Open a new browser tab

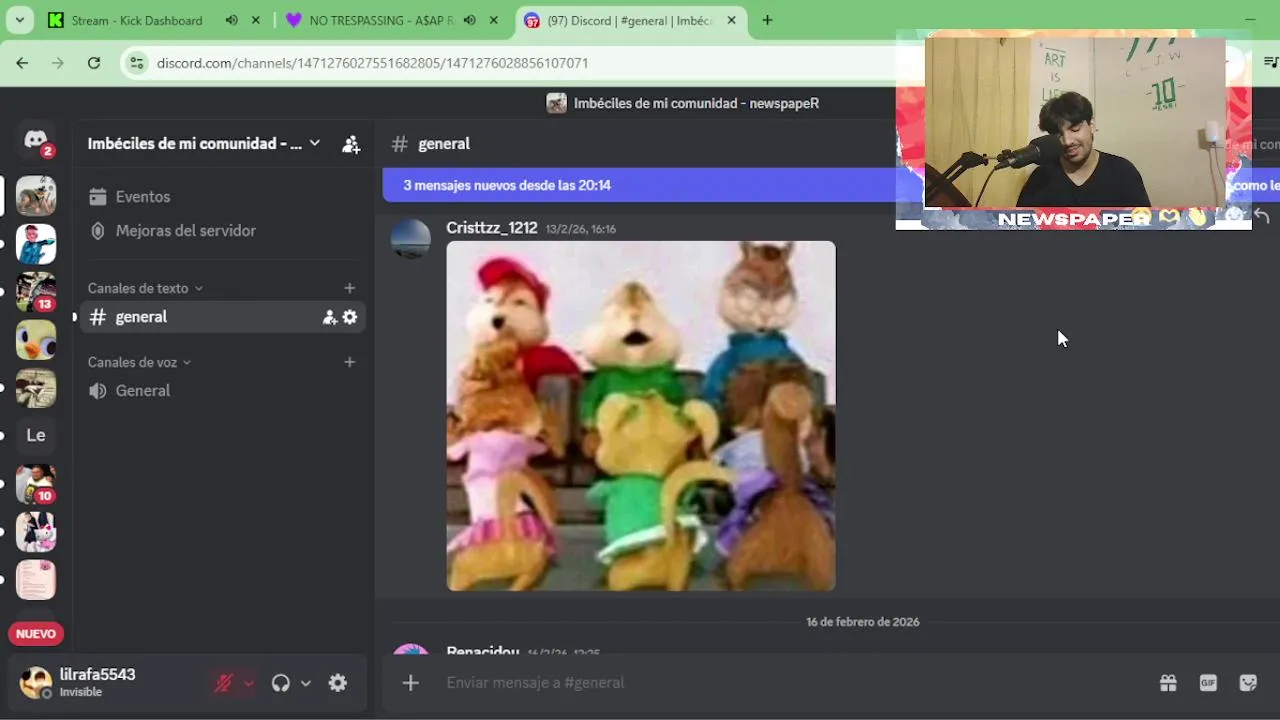click(767, 20)
